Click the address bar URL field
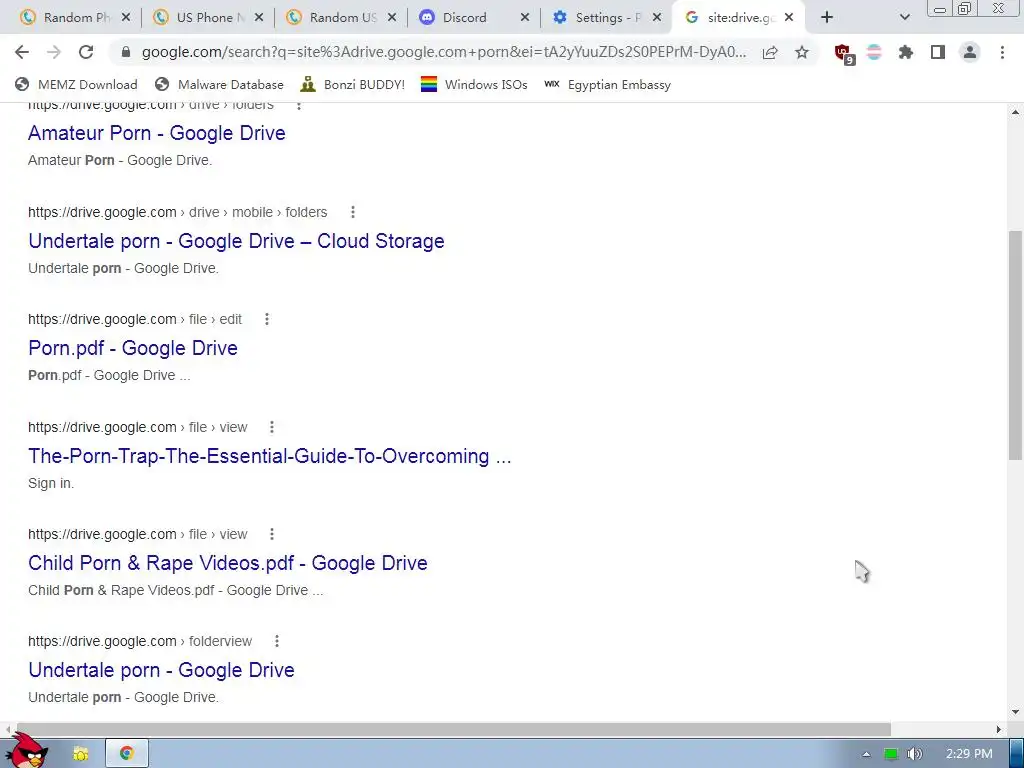 (443, 52)
